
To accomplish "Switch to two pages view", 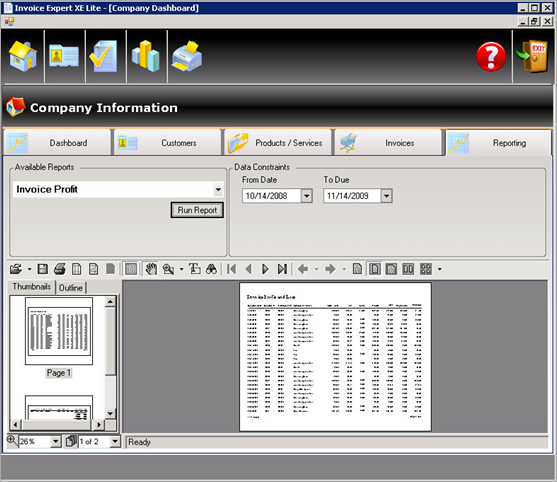I will click(x=408, y=269).
